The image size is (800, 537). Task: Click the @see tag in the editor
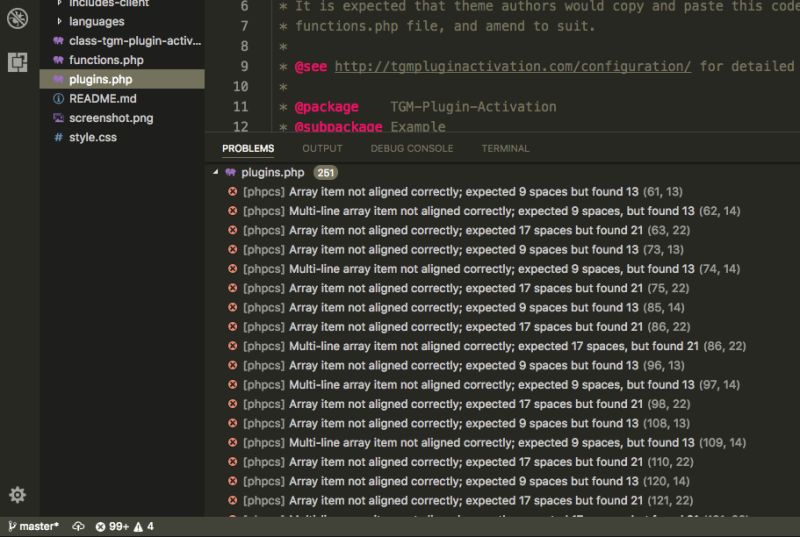pos(311,66)
